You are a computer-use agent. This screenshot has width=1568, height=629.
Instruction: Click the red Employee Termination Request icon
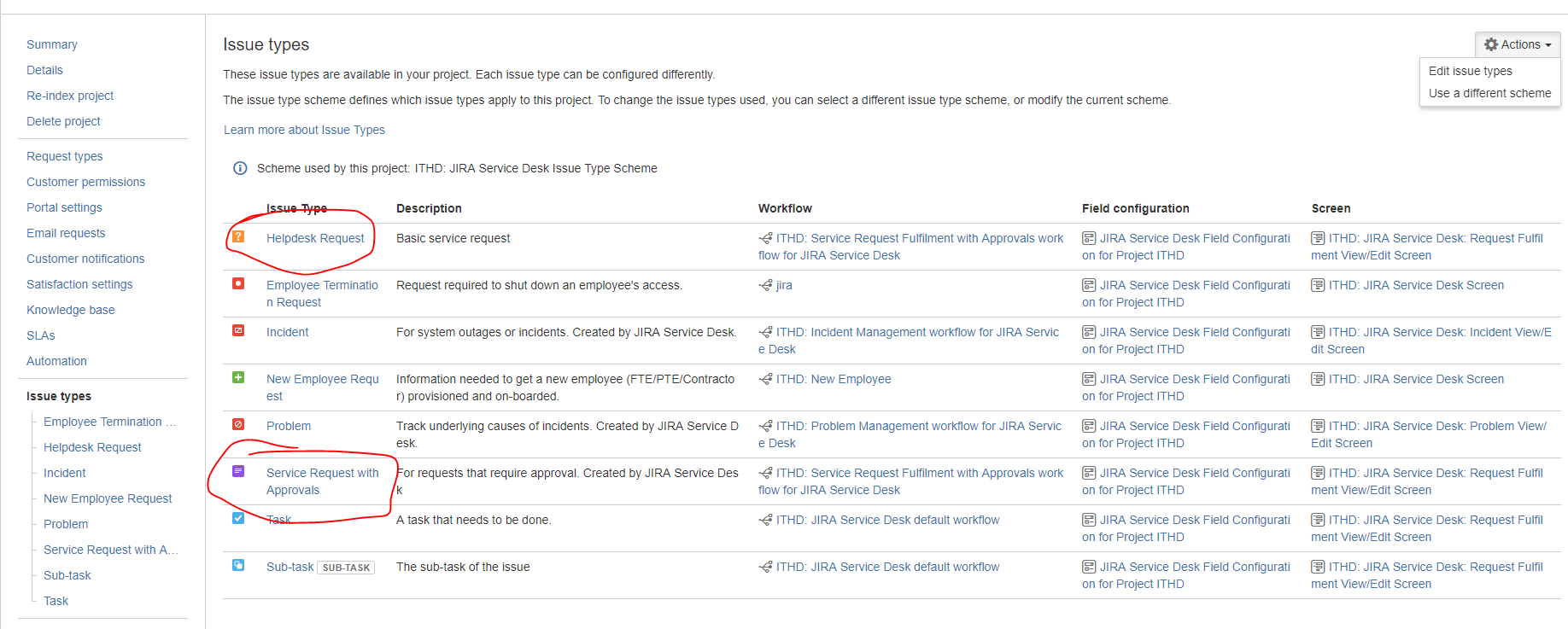click(238, 283)
